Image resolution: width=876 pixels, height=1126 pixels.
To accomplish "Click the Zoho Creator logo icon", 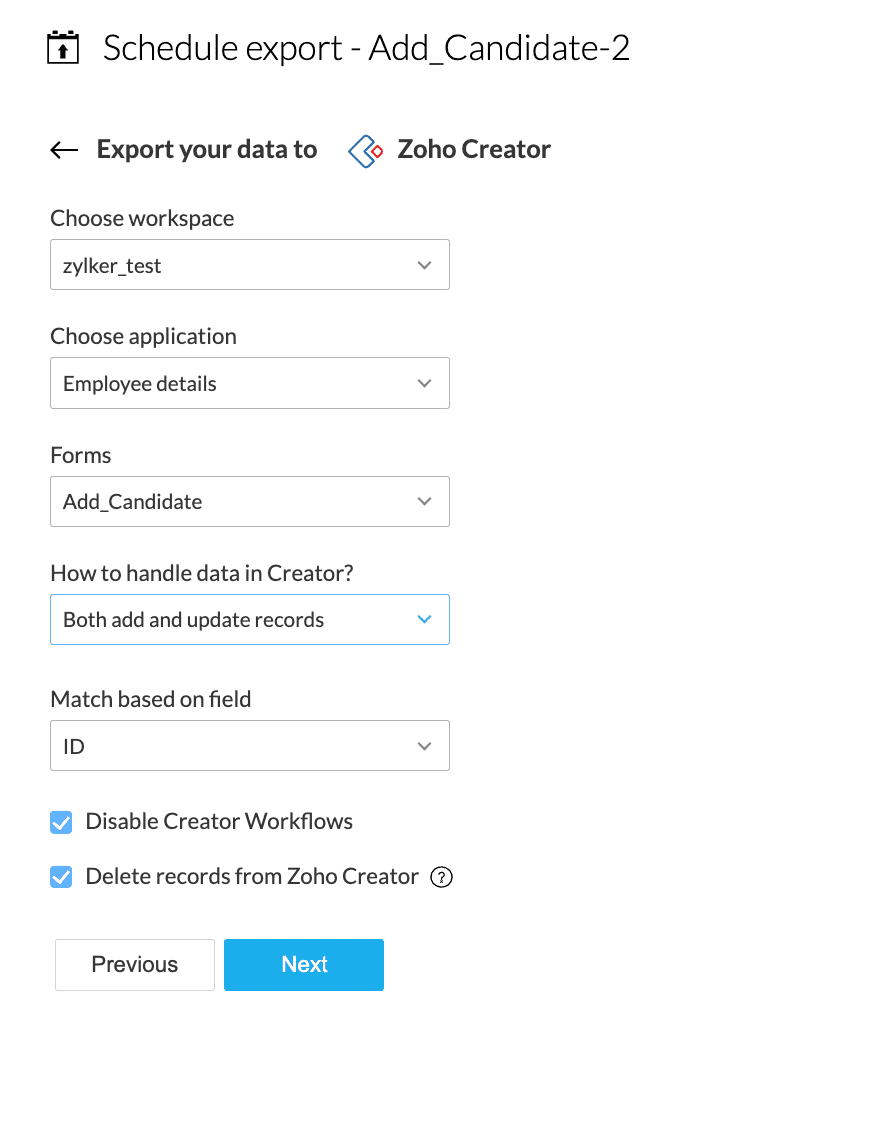I will 366,150.
